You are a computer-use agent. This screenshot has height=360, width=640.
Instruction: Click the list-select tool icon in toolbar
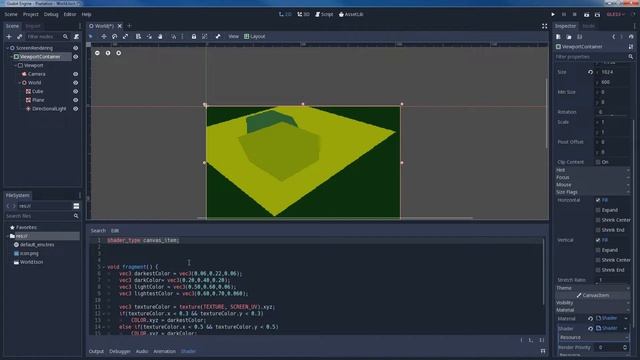138,36
